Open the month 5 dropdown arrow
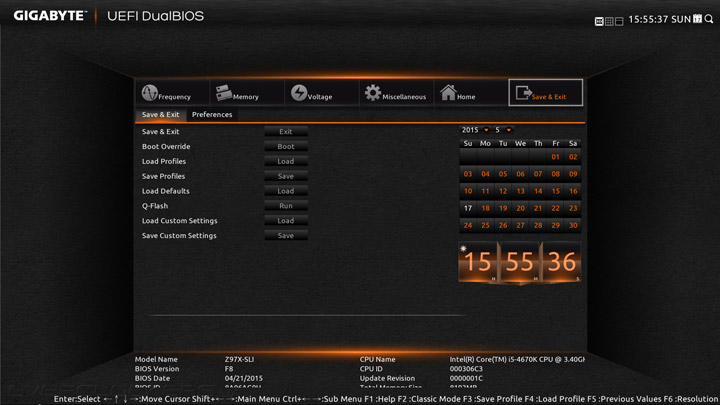The image size is (720, 405). point(508,130)
